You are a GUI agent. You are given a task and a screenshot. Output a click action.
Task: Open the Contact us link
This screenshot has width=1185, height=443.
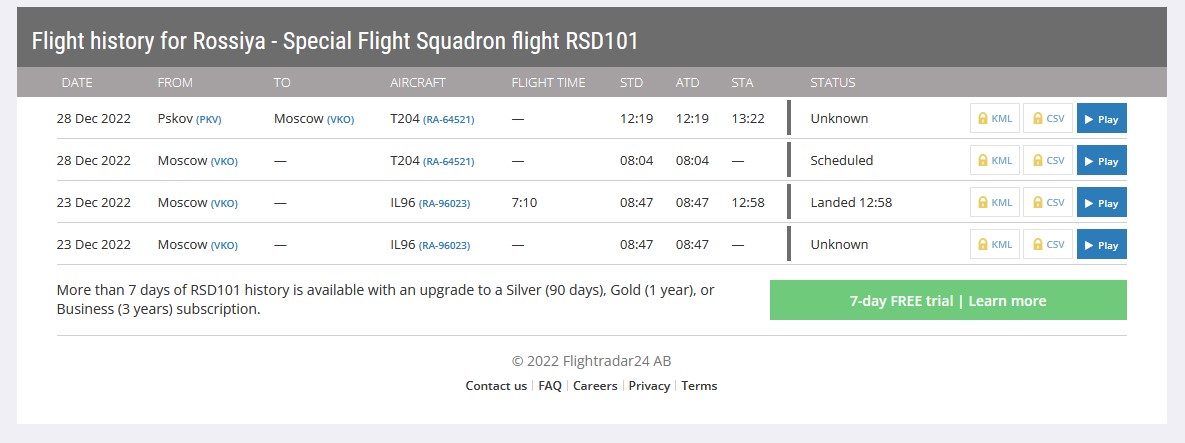(496, 386)
